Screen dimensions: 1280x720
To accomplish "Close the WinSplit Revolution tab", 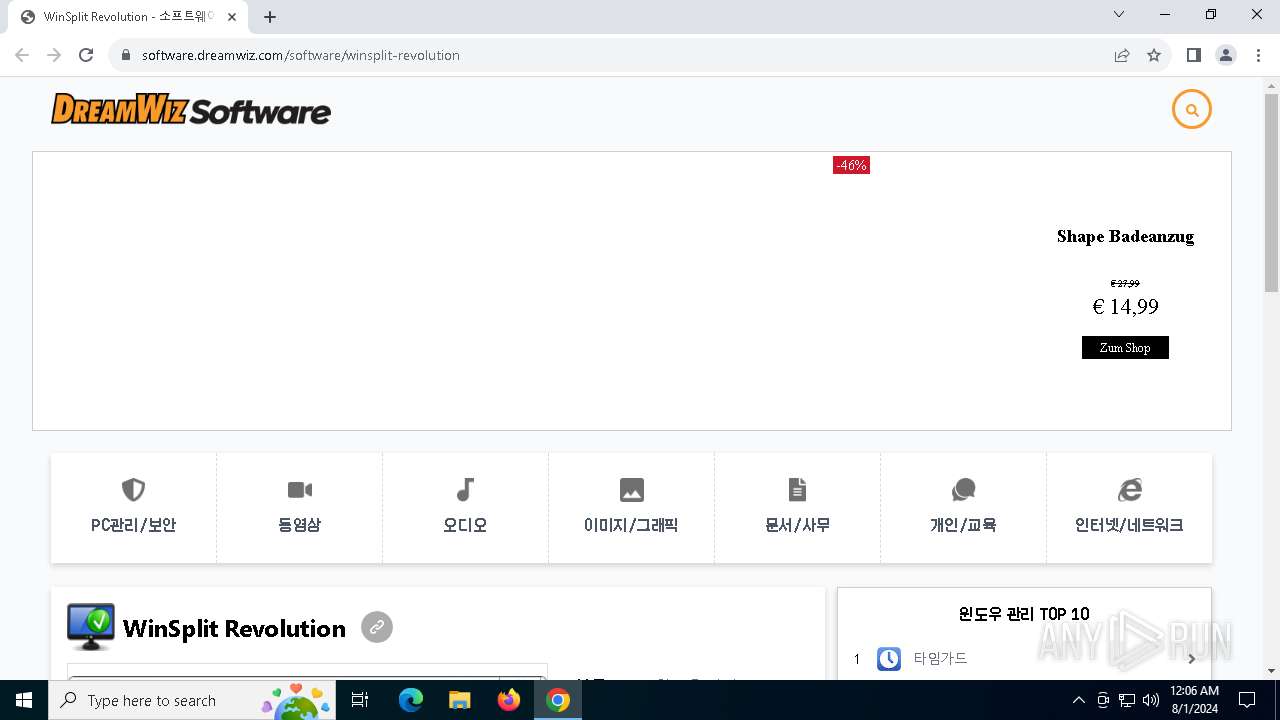I will (x=232, y=17).
